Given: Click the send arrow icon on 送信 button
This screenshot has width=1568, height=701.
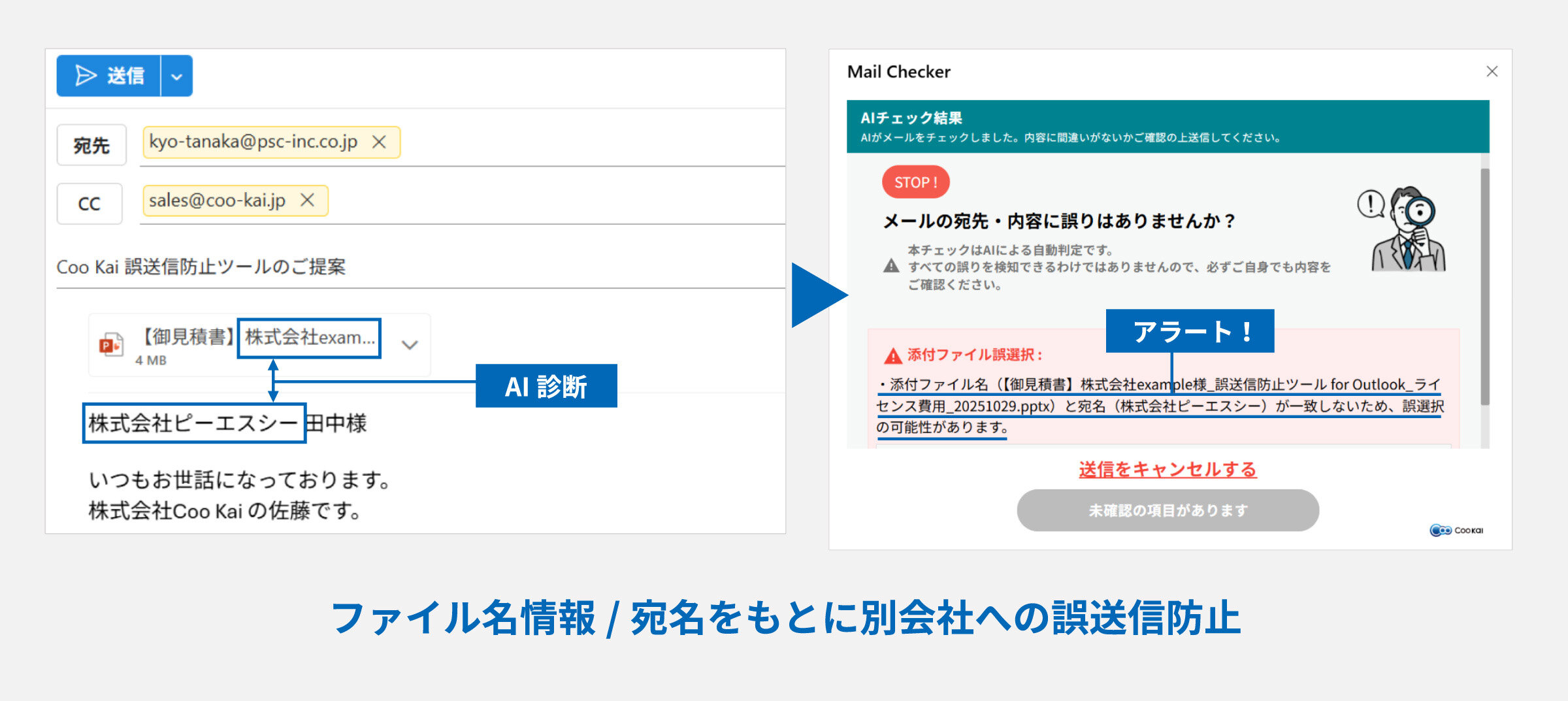Looking at the screenshot, I should pyautogui.click(x=85, y=75).
